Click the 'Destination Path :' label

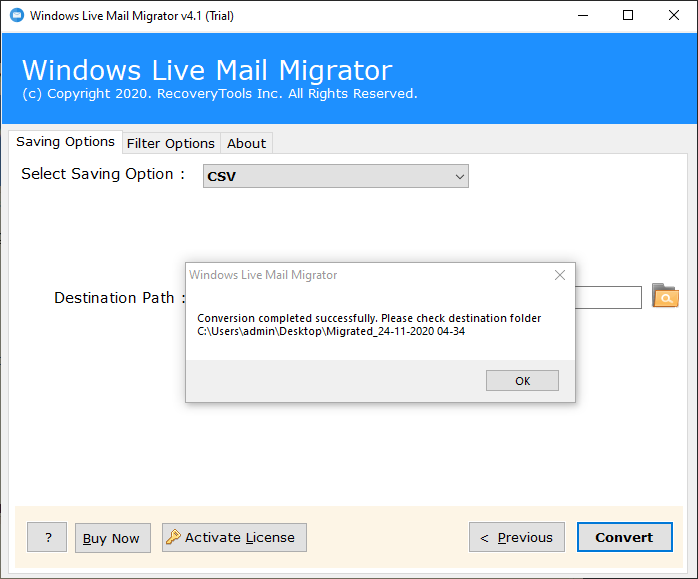tap(120, 298)
